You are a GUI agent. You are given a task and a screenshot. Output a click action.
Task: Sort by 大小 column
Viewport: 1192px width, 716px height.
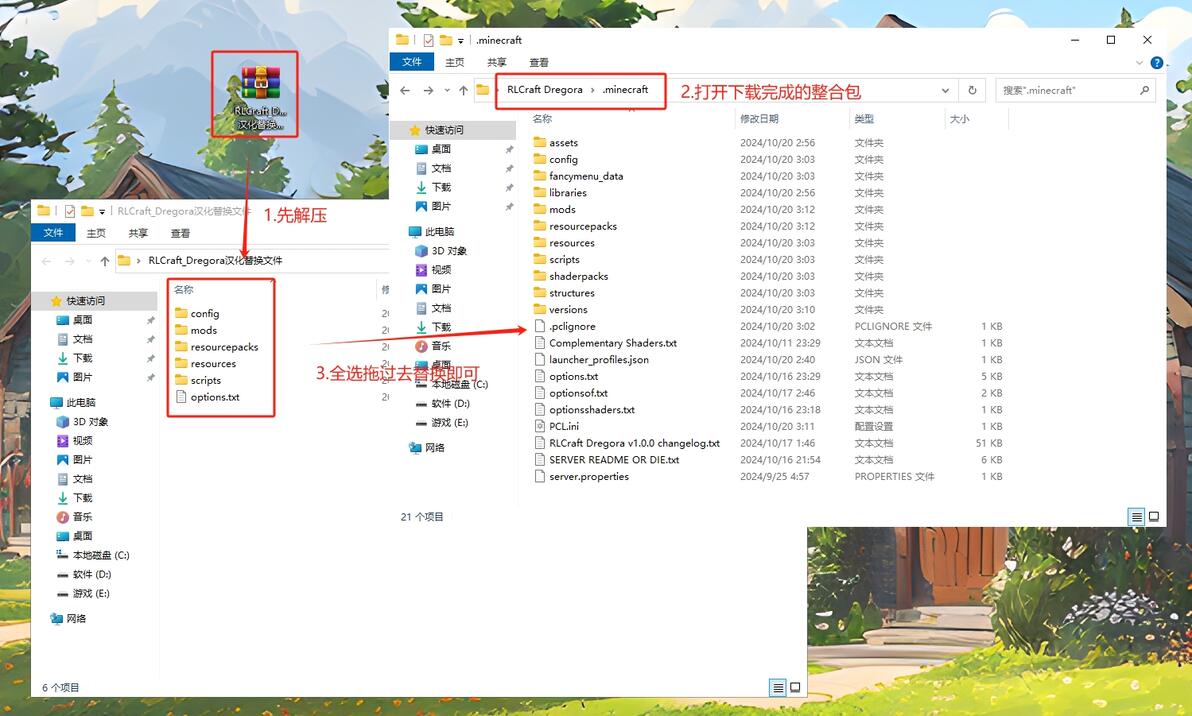(x=959, y=119)
